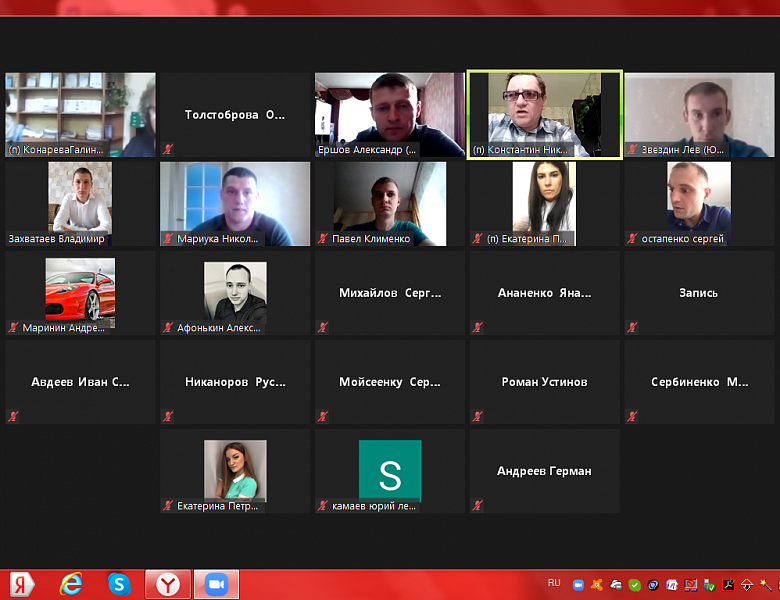Viewport: 780px width, 600px height.
Task: Select Захватаев Владимир's video tile
Action: click(x=80, y=204)
